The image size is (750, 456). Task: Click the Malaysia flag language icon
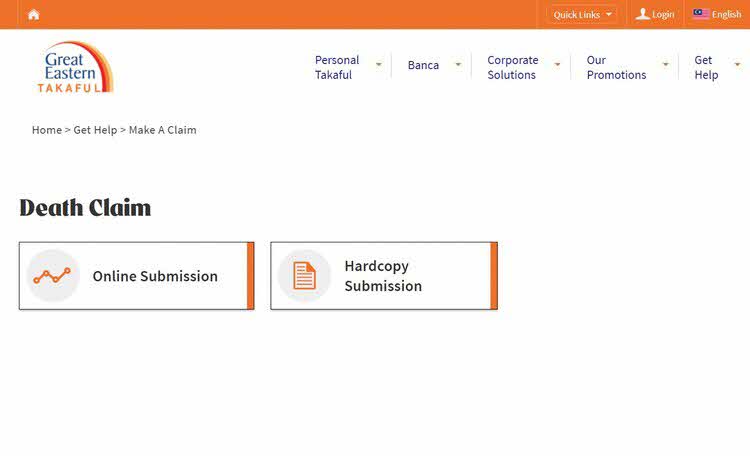point(700,14)
